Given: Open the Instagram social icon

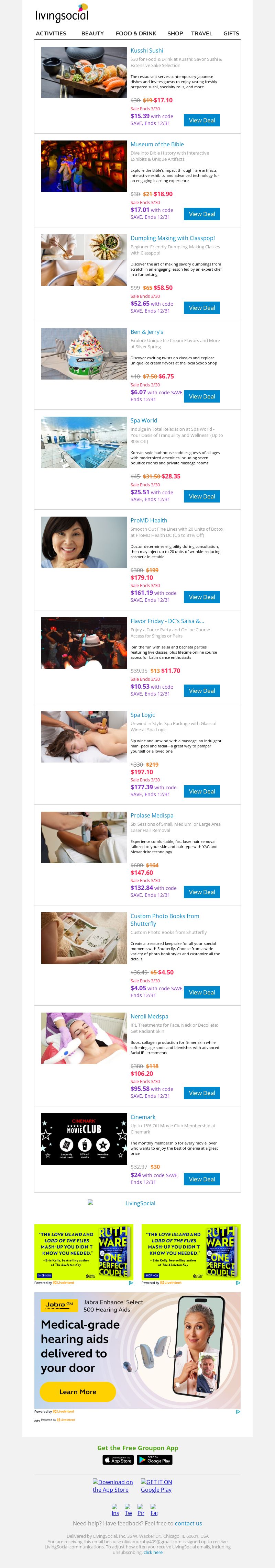Looking at the screenshot, I should [115, 1510].
